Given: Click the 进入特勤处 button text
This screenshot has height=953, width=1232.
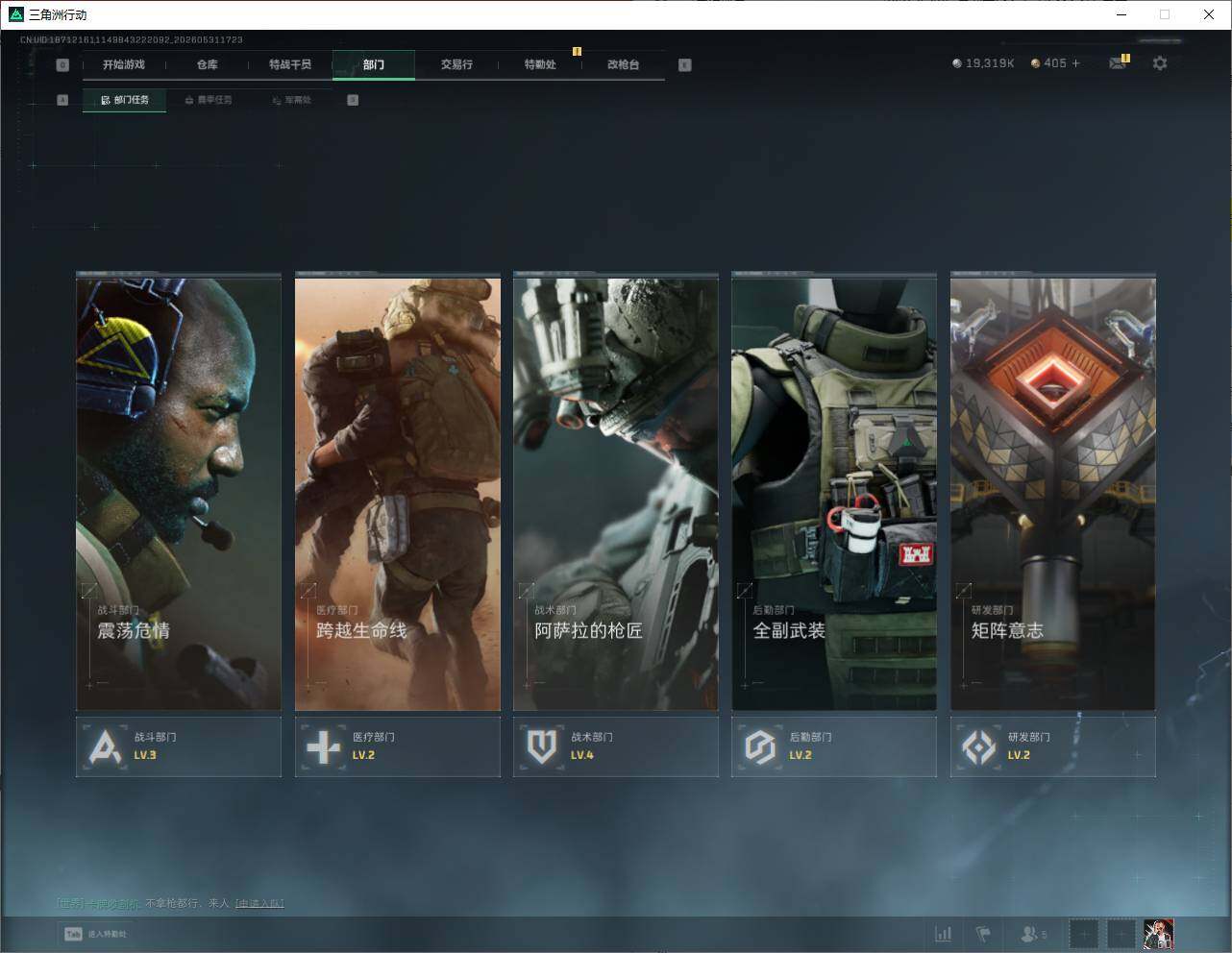Looking at the screenshot, I should click(107, 934).
